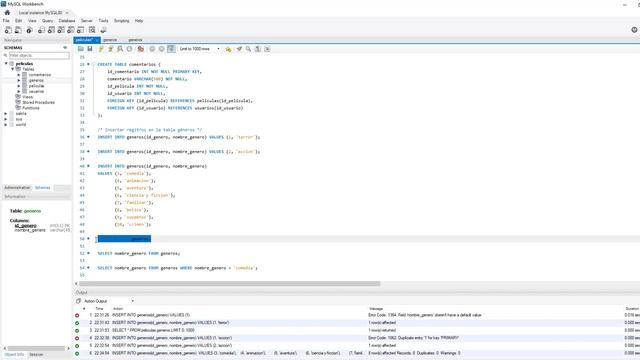Select the sys schema in navigator
This screenshot has width=640, height=360.
coord(19,119)
